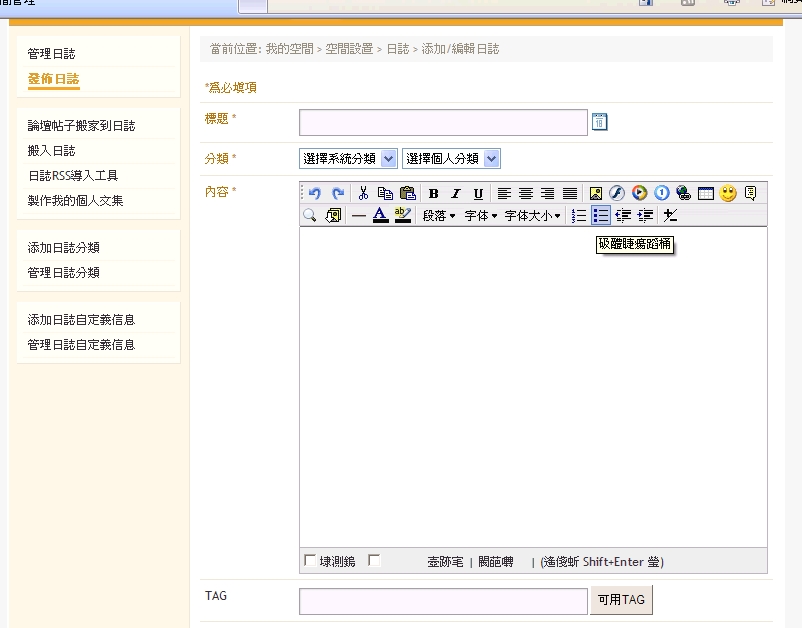Click the 可用TAG button
Image resolution: width=802 pixels, height=628 pixels.
click(621, 600)
